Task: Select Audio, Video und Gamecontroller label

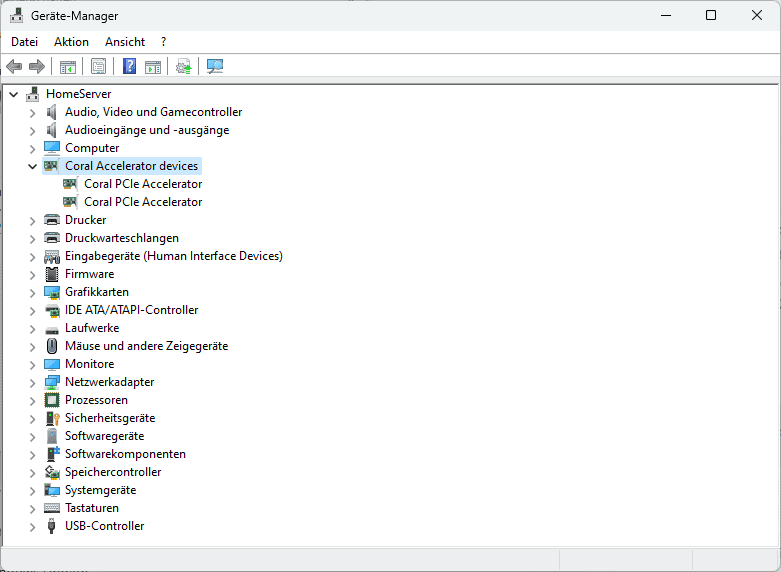Action: [x=153, y=112]
